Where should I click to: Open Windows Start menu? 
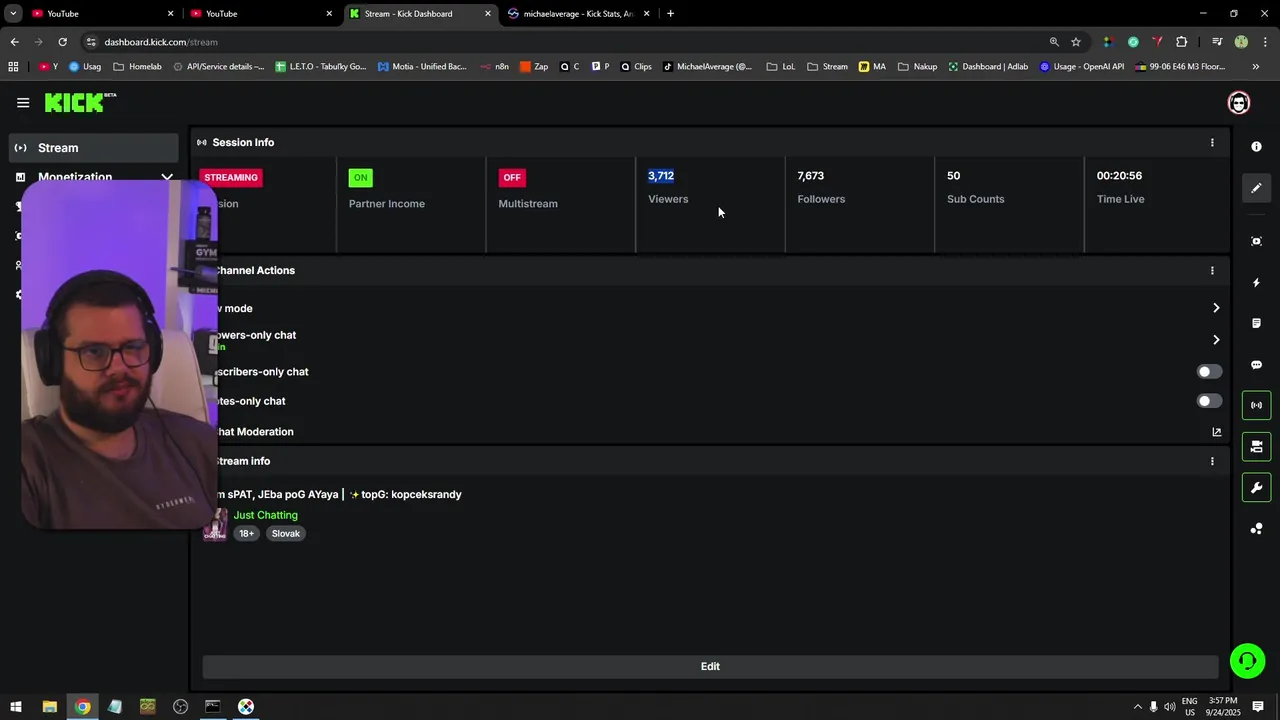click(x=16, y=707)
